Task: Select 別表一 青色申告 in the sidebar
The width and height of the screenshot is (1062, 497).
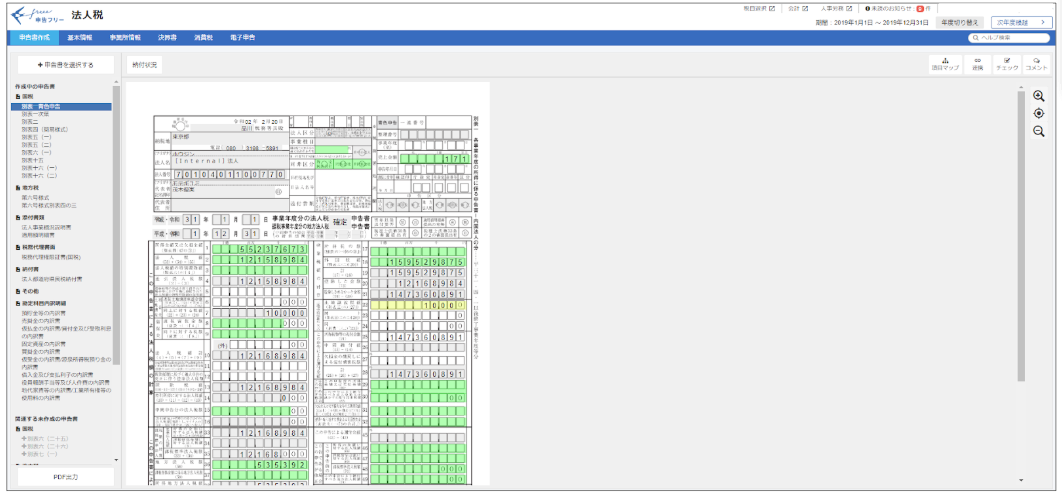Action: point(61,107)
